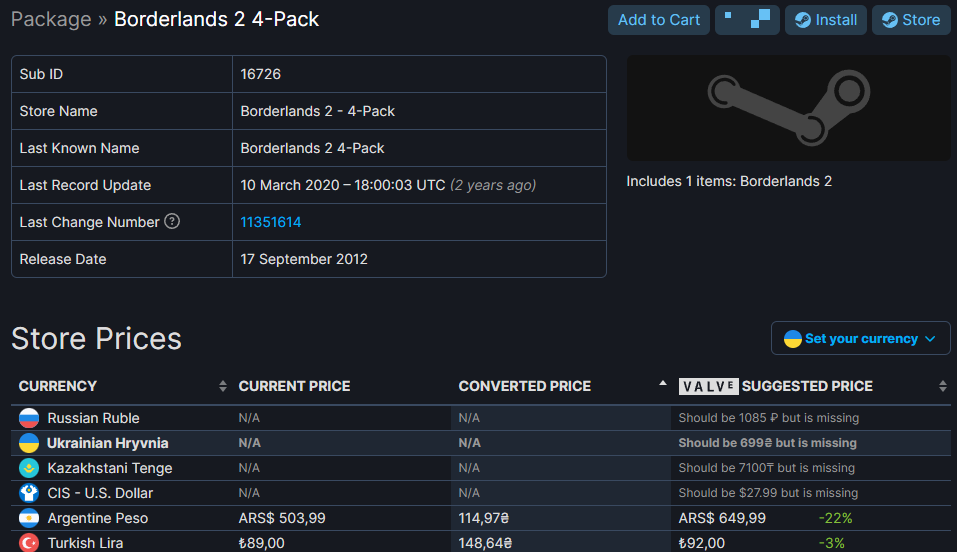Click the ₺89,00 current price

click(261, 543)
